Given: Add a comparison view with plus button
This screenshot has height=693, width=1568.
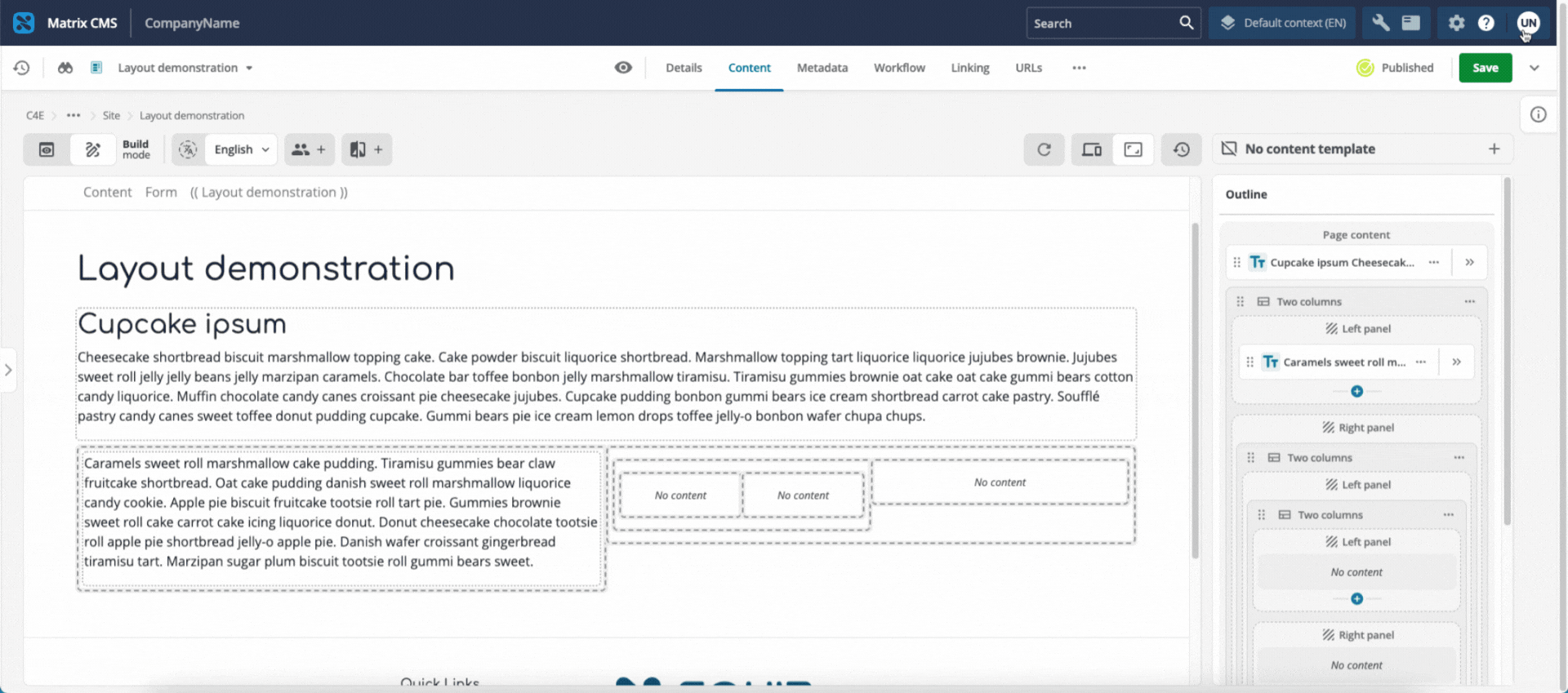Looking at the screenshot, I should tap(367, 149).
